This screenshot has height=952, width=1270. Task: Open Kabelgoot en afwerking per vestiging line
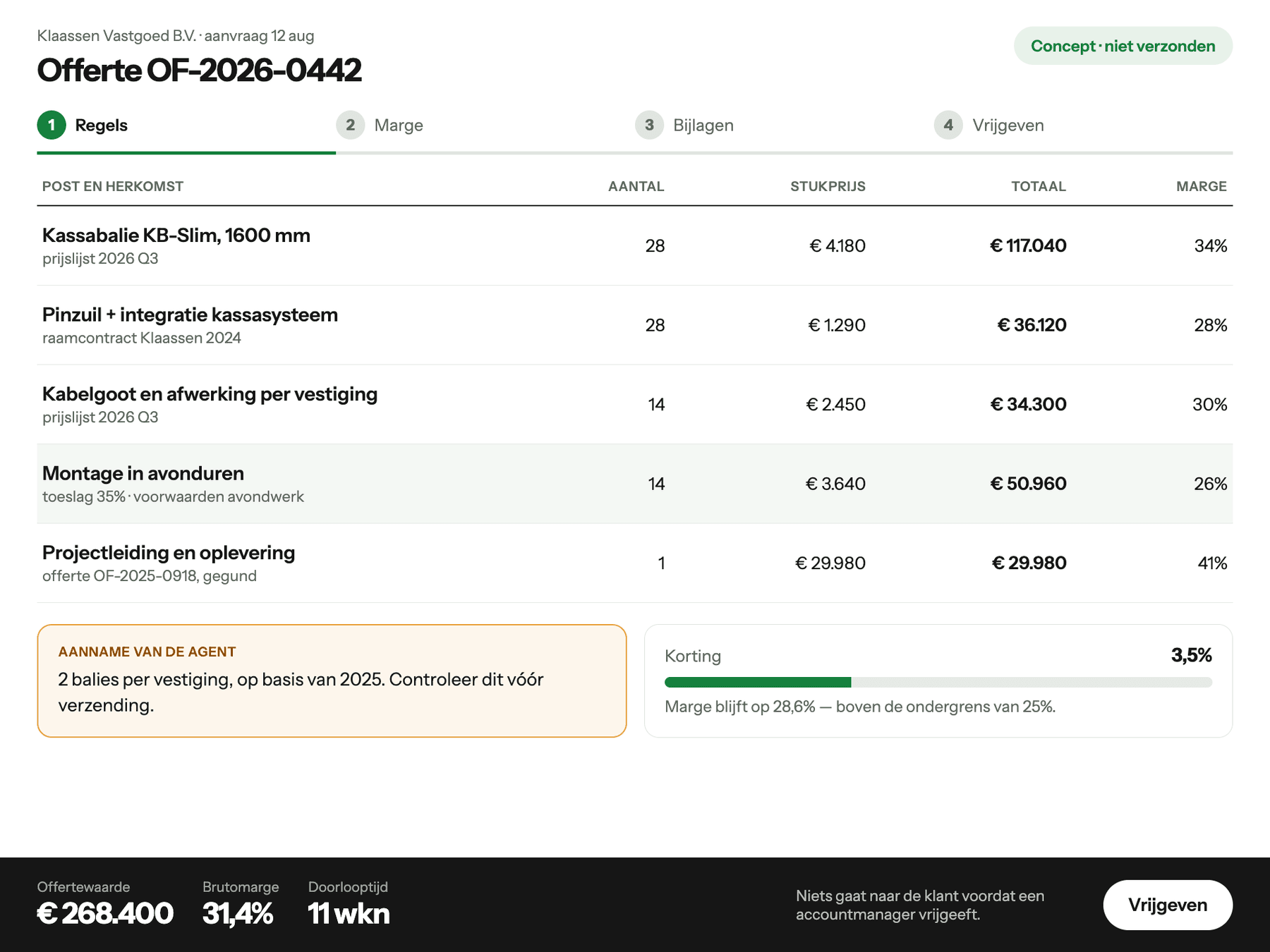pyautogui.click(x=635, y=404)
